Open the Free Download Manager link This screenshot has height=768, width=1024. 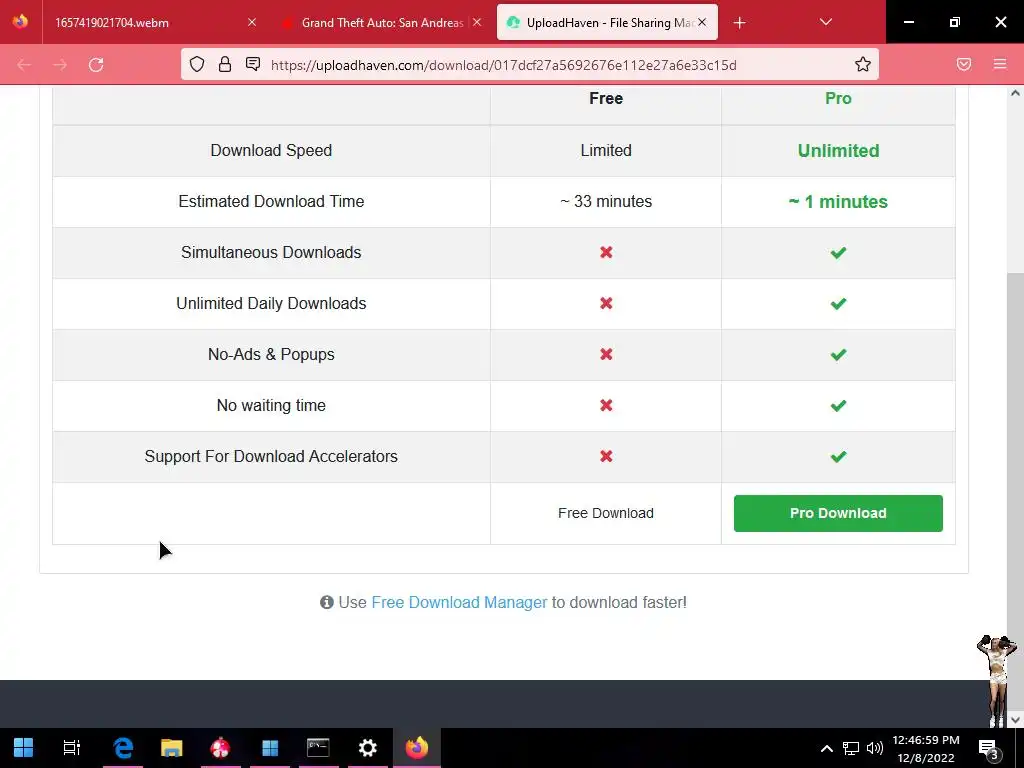[459, 602]
